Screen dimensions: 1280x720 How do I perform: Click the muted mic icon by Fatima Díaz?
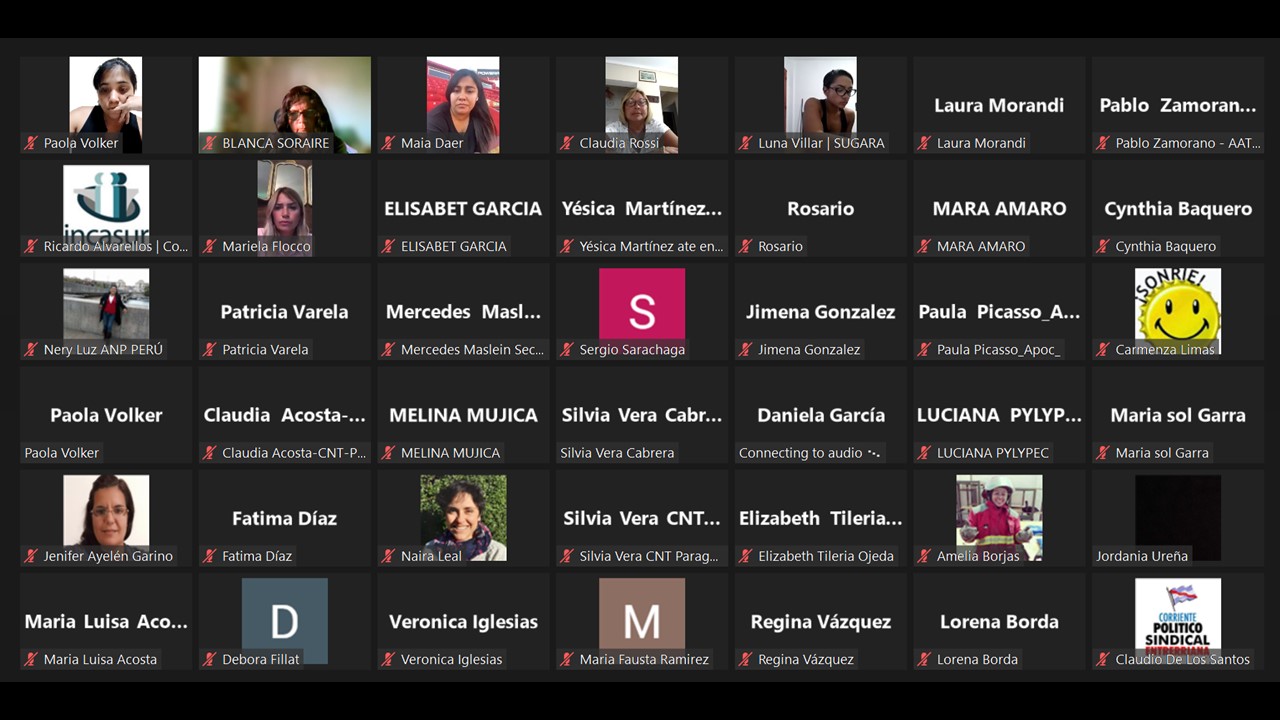210,556
